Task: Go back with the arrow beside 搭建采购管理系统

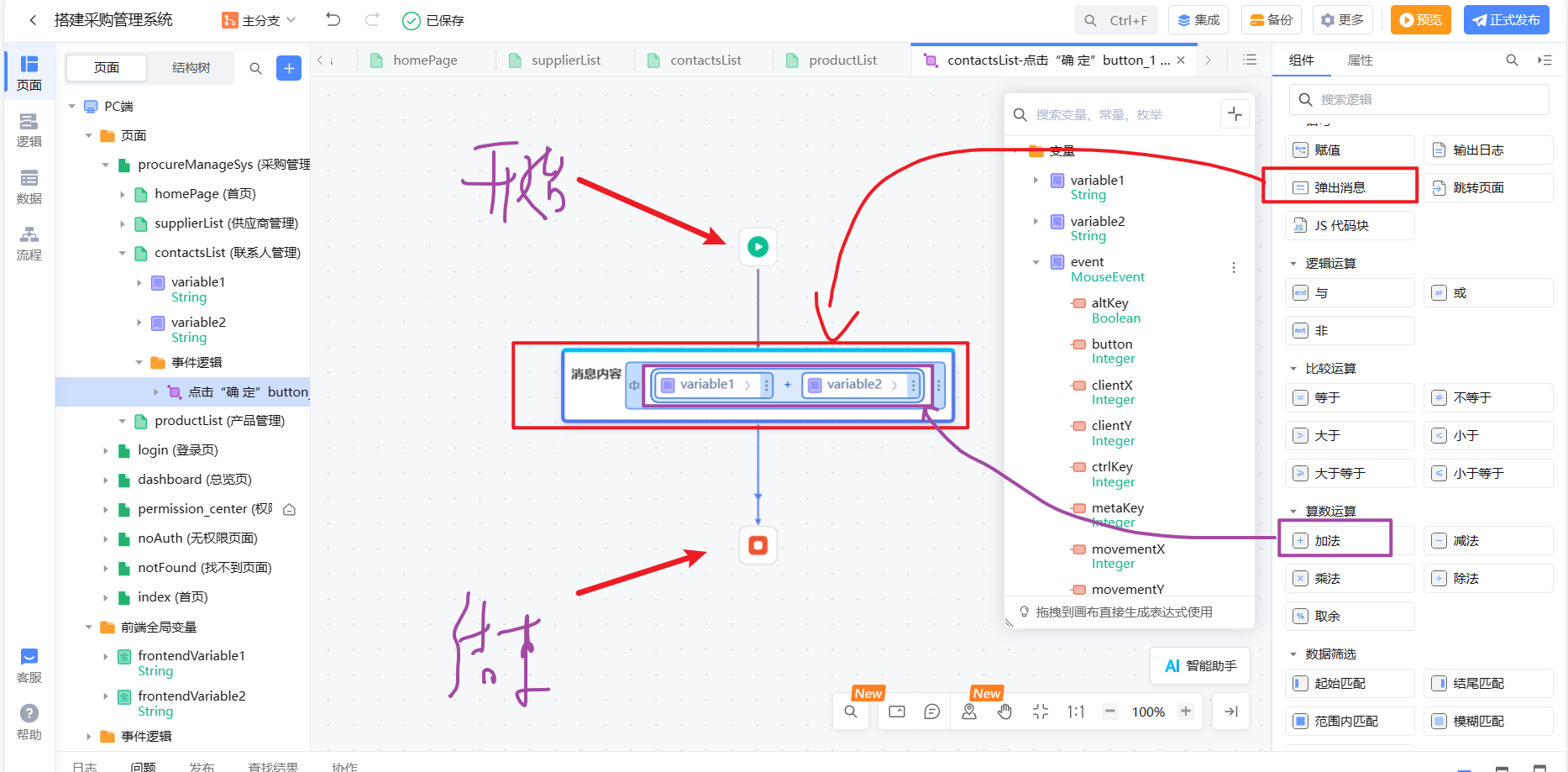Action: (33, 20)
